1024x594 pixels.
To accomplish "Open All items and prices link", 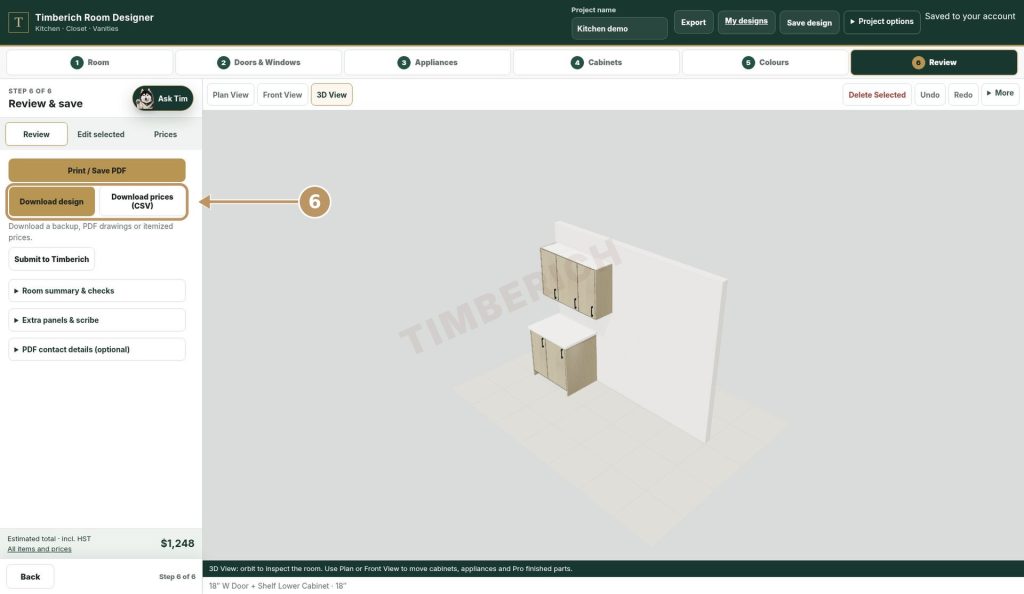I will pyautogui.click(x=39, y=549).
